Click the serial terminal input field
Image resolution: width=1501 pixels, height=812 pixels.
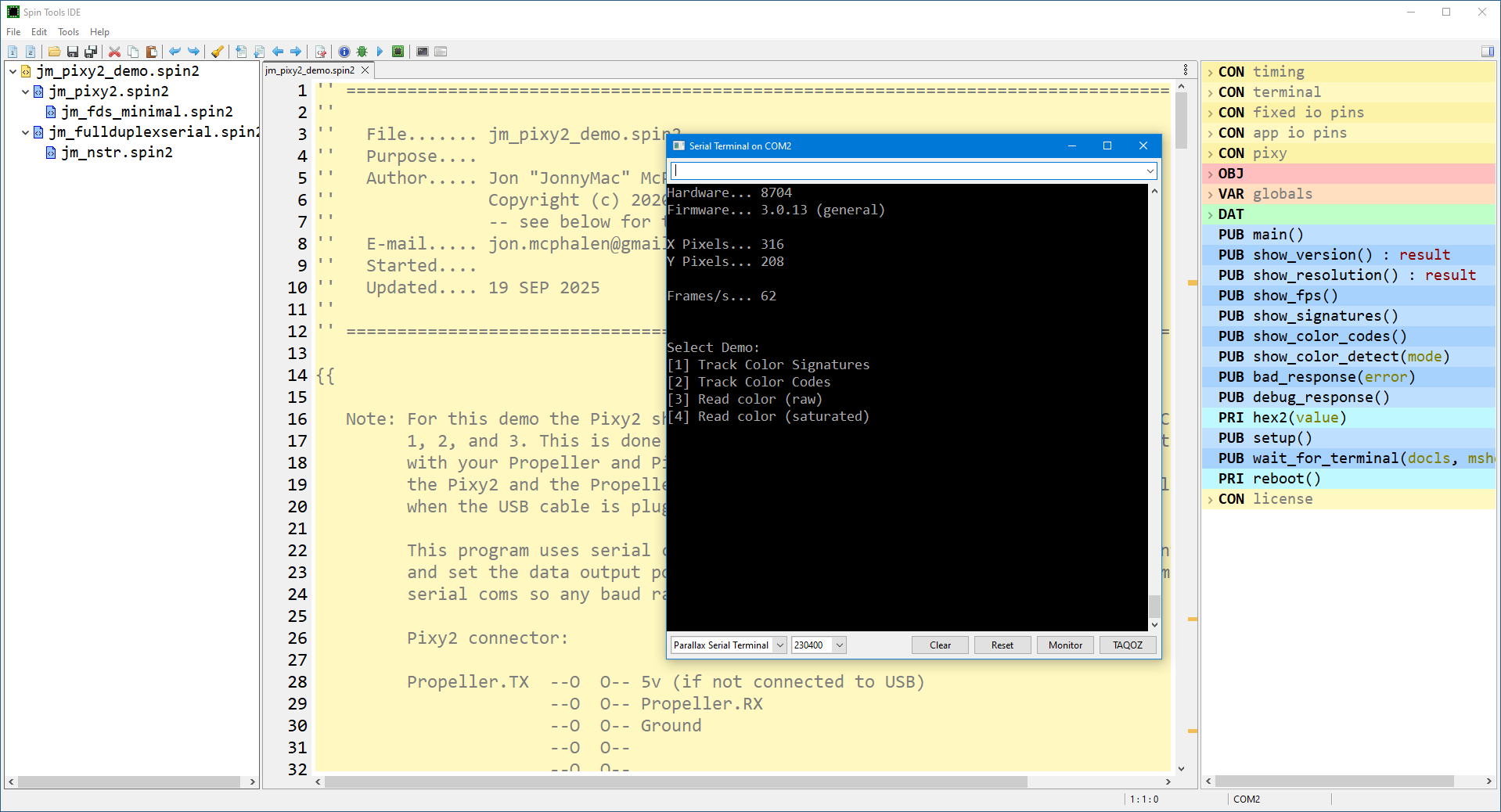point(908,171)
